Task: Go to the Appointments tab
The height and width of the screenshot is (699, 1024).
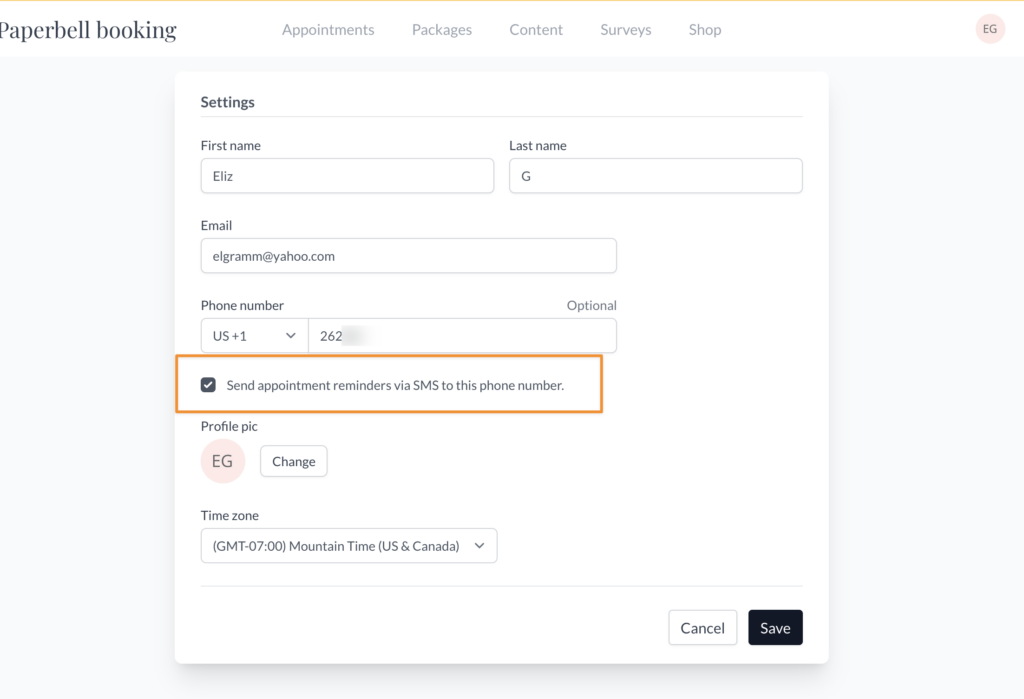Action: point(328,30)
